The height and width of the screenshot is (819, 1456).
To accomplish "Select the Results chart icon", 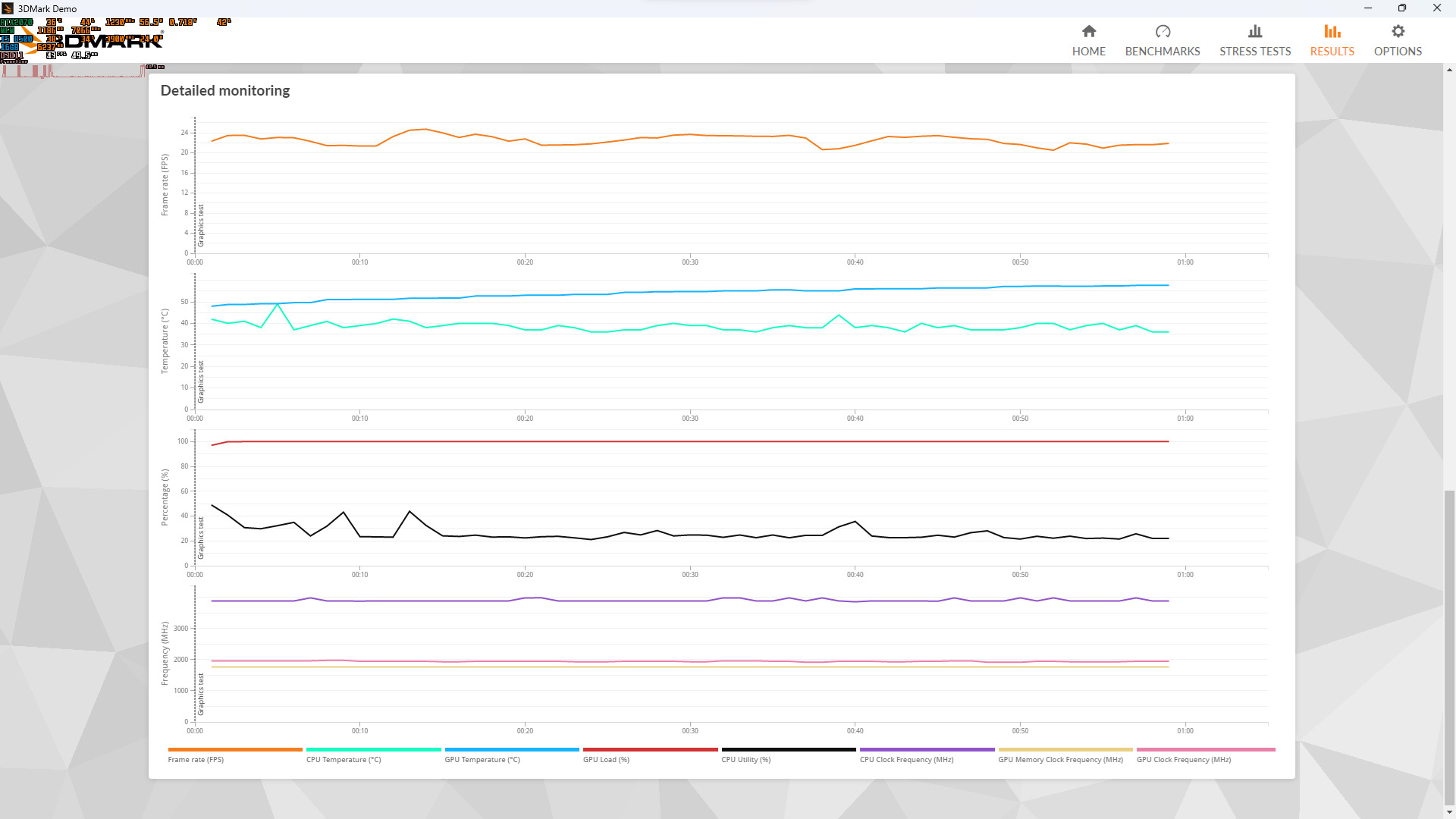I will [x=1332, y=31].
